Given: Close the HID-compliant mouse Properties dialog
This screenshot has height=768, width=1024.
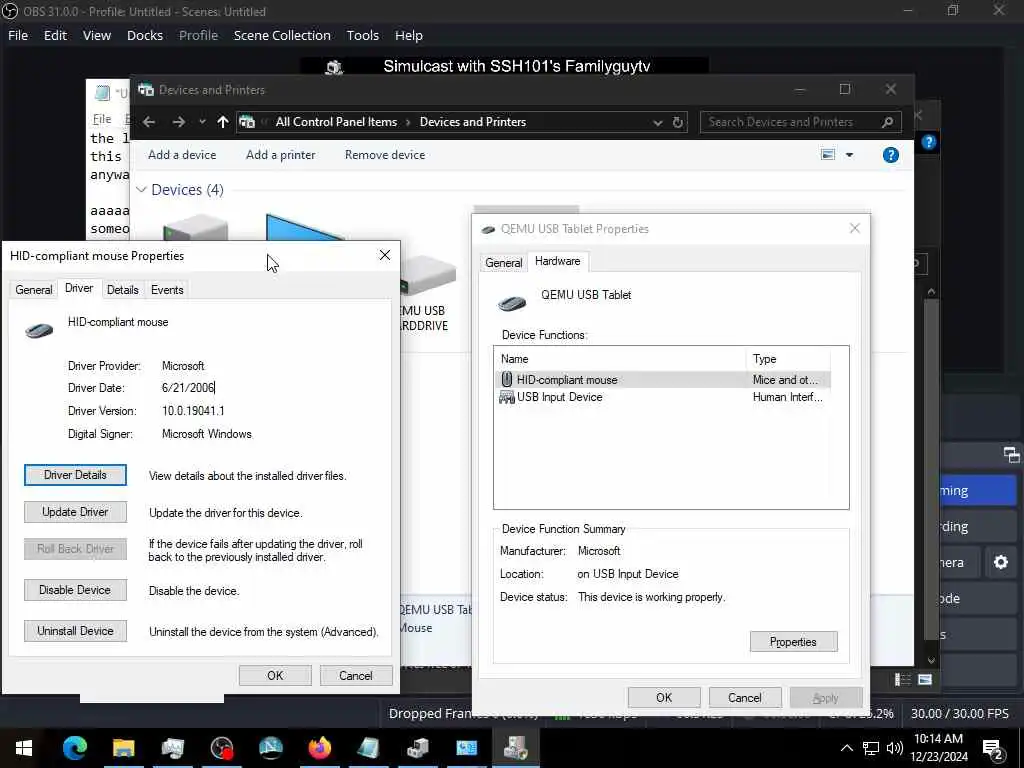Looking at the screenshot, I should pos(385,255).
